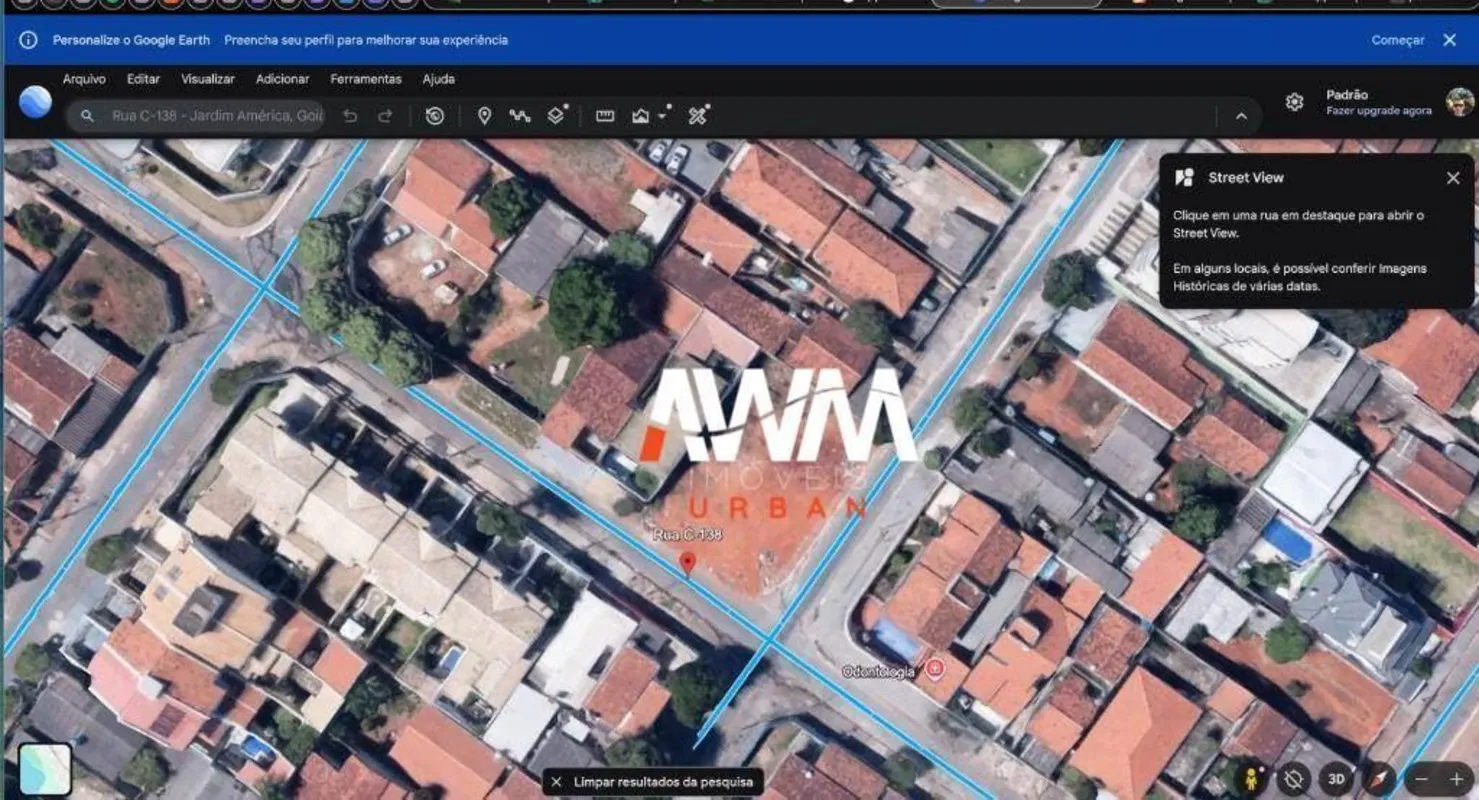Click the Odontologia label text

(x=878, y=672)
